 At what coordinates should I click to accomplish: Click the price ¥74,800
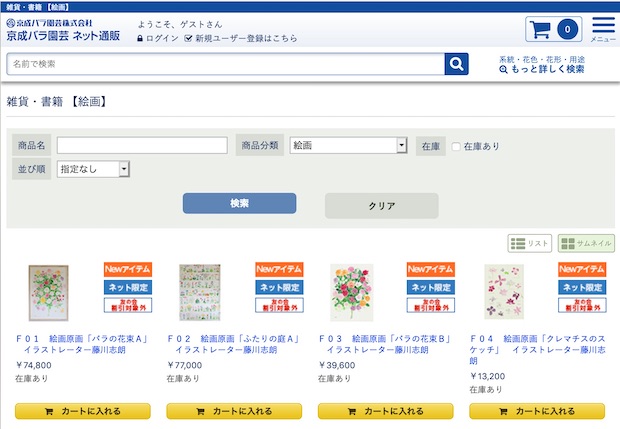pos(34,365)
